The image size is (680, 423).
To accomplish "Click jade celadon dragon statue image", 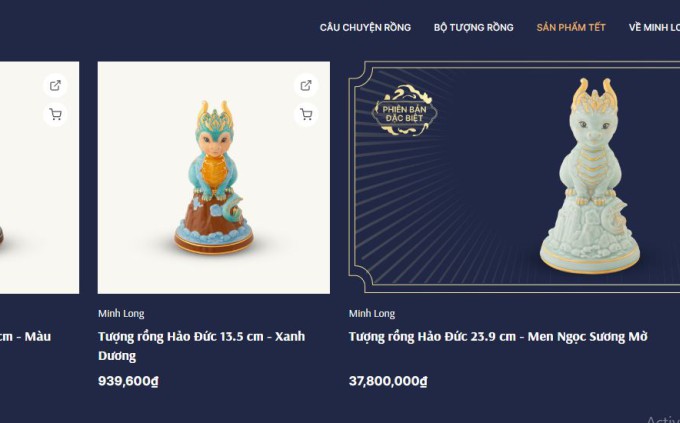I will click(591, 177).
